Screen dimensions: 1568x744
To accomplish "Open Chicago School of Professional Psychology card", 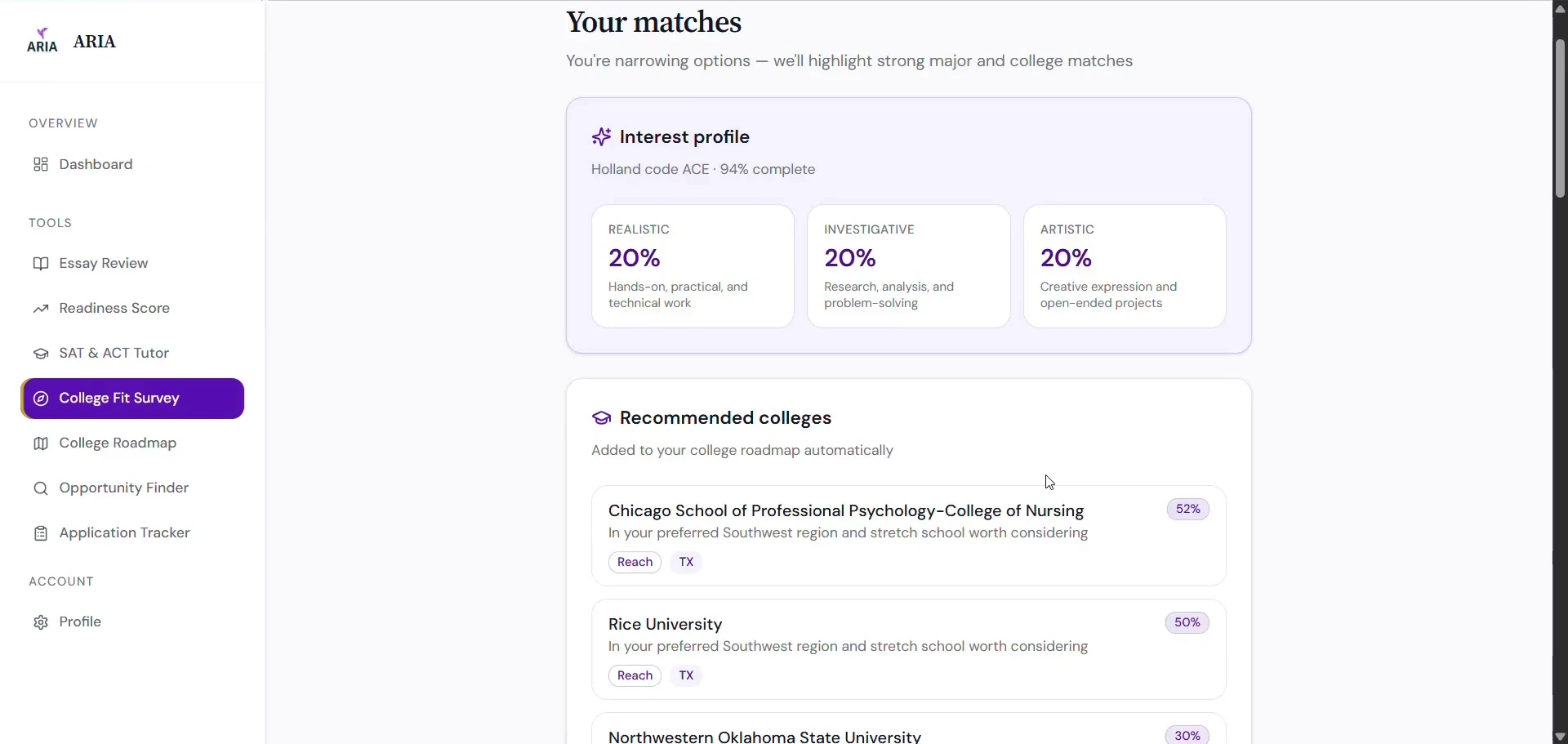I will [909, 536].
